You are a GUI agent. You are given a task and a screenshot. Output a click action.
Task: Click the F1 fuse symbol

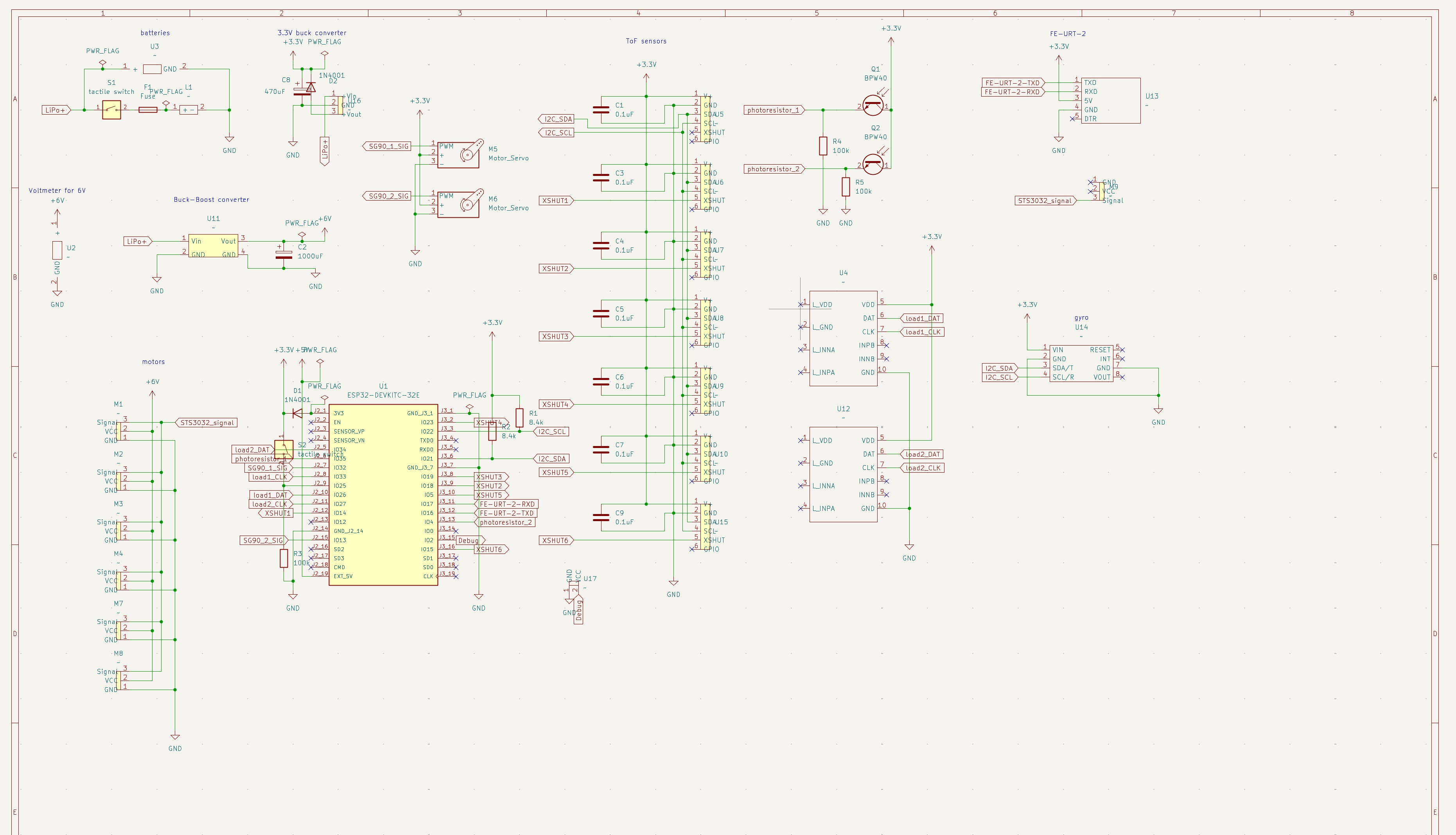coord(148,109)
